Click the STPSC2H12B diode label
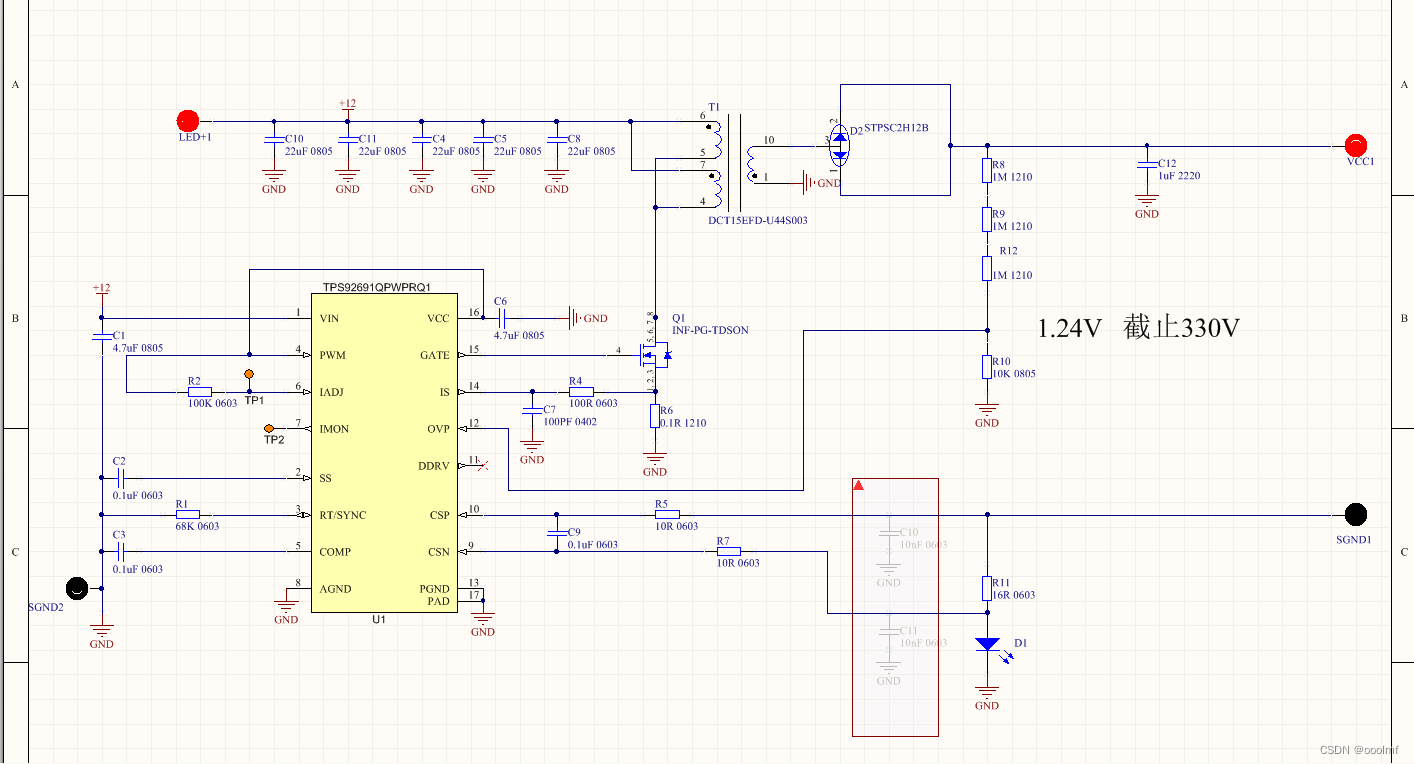The width and height of the screenshot is (1414, 764). point(896,128)
